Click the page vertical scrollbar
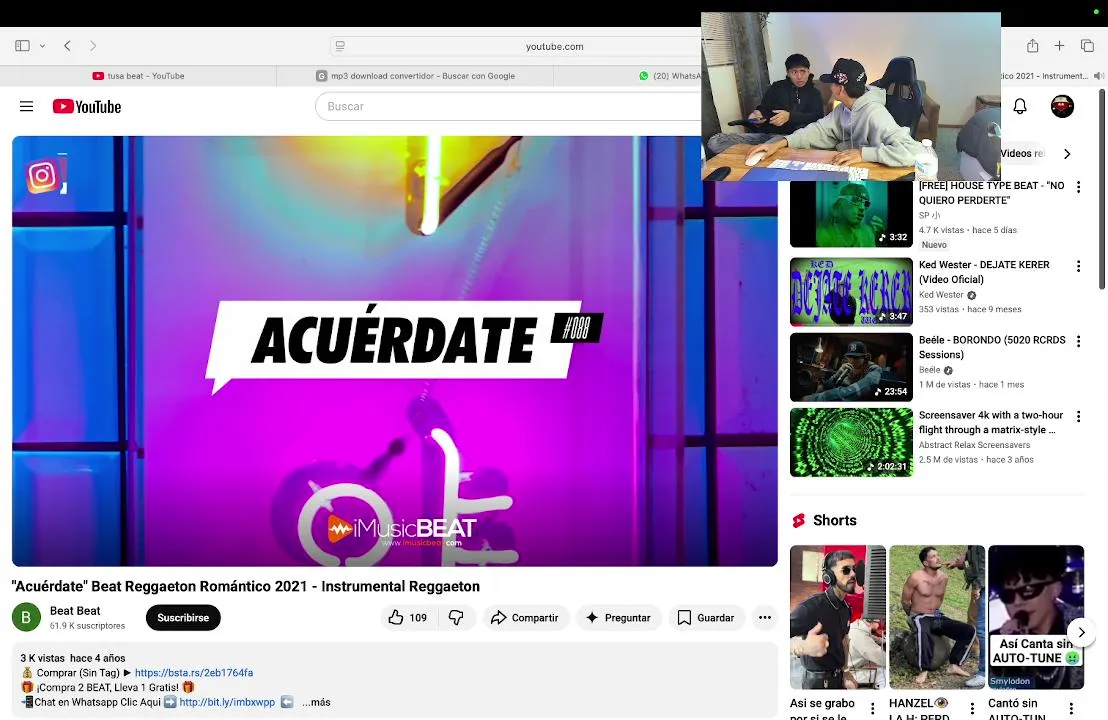The width and height of the screenshot is (1108, 720). pos(1102,189)
